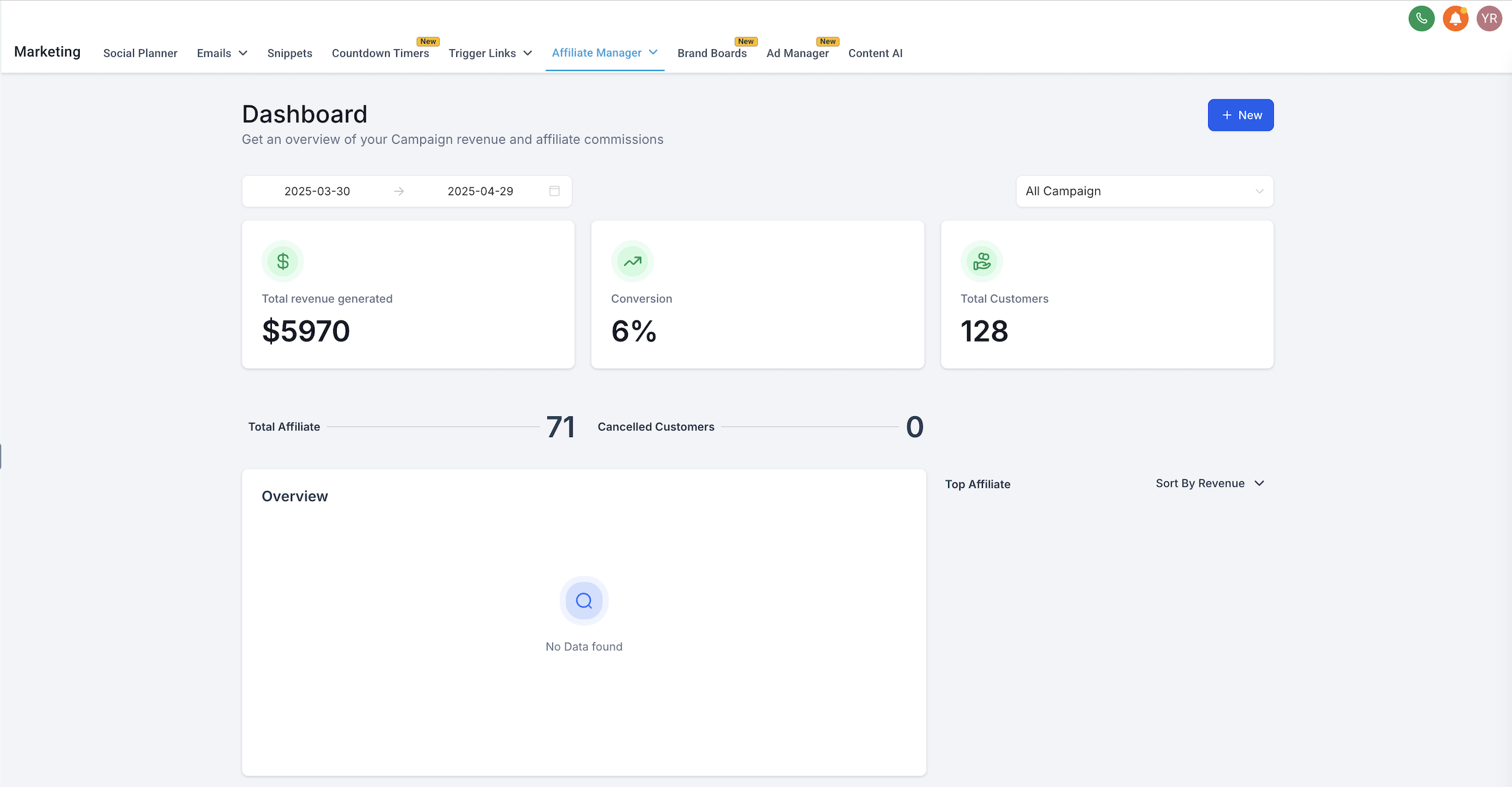Click the Marketing section title

[47, 52]
